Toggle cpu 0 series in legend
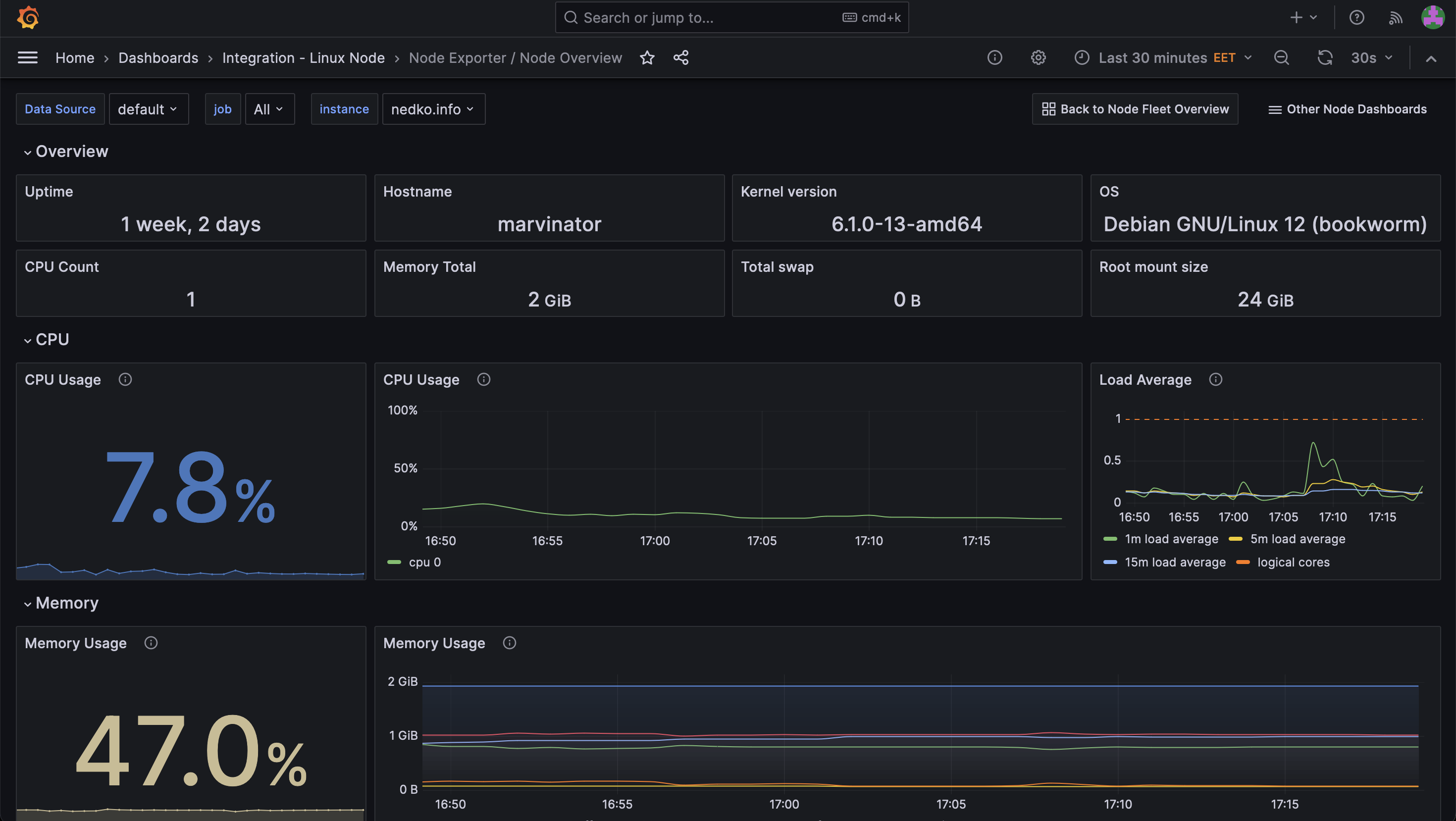The width and height of the screenshot is (1456, 821). 424,562
